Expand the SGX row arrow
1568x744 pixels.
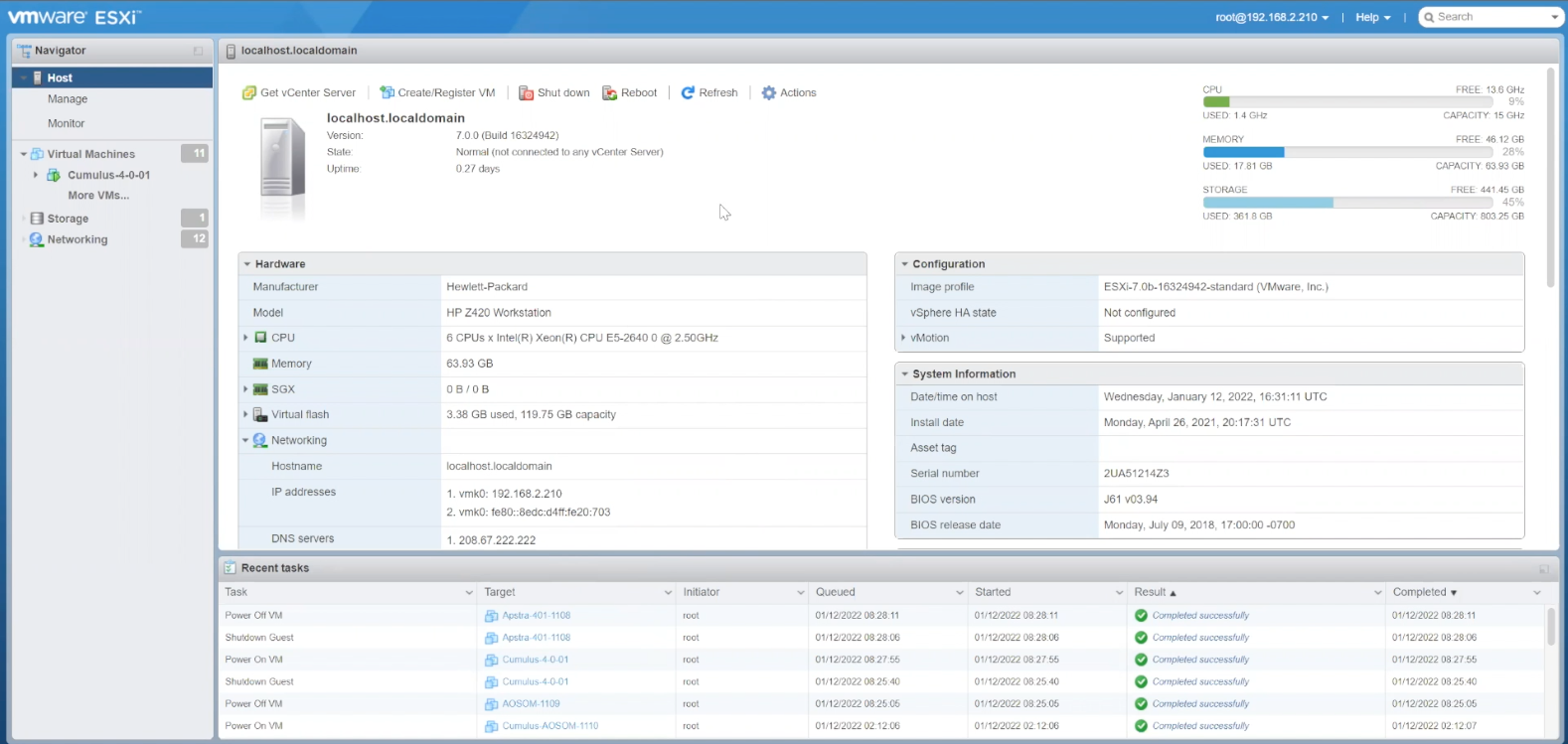[x=245, y=389]
